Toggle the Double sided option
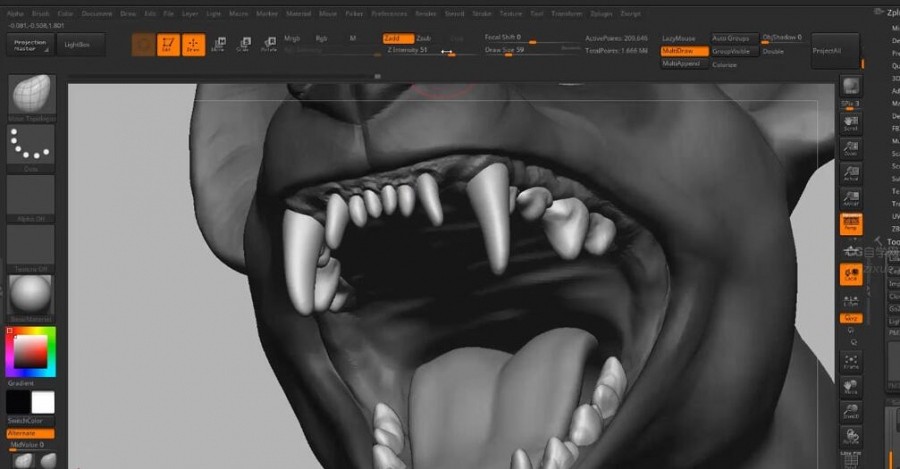The height and width of the screenshot is (469, 900). (x=773, y=51)
